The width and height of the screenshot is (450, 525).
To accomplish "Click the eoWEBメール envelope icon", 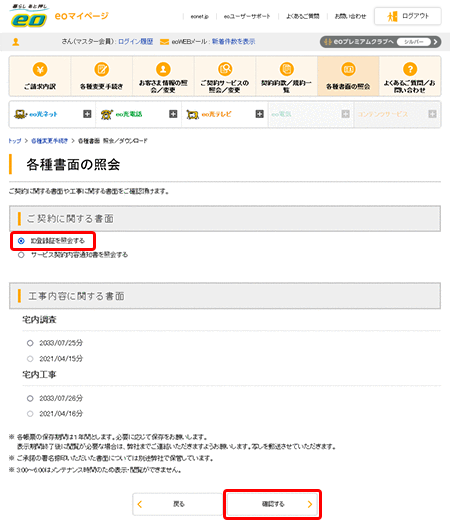I will 164,42.
